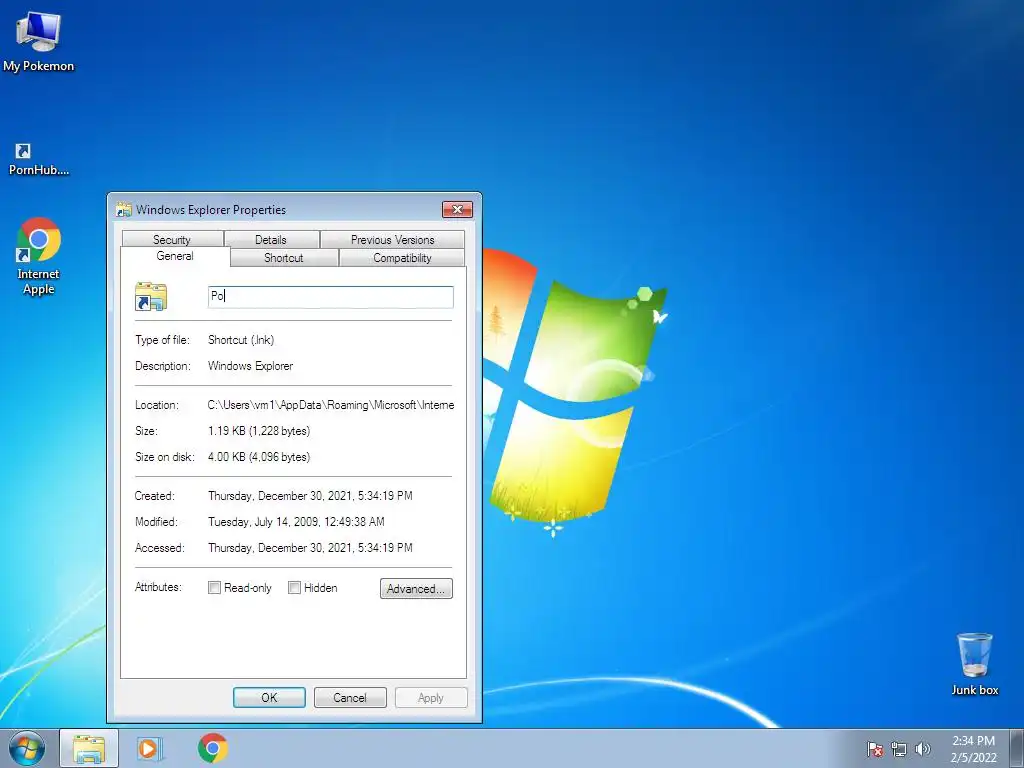Screen dimensions: 1024x768
Task: Click the Created date value text
Action: point(310,496)
